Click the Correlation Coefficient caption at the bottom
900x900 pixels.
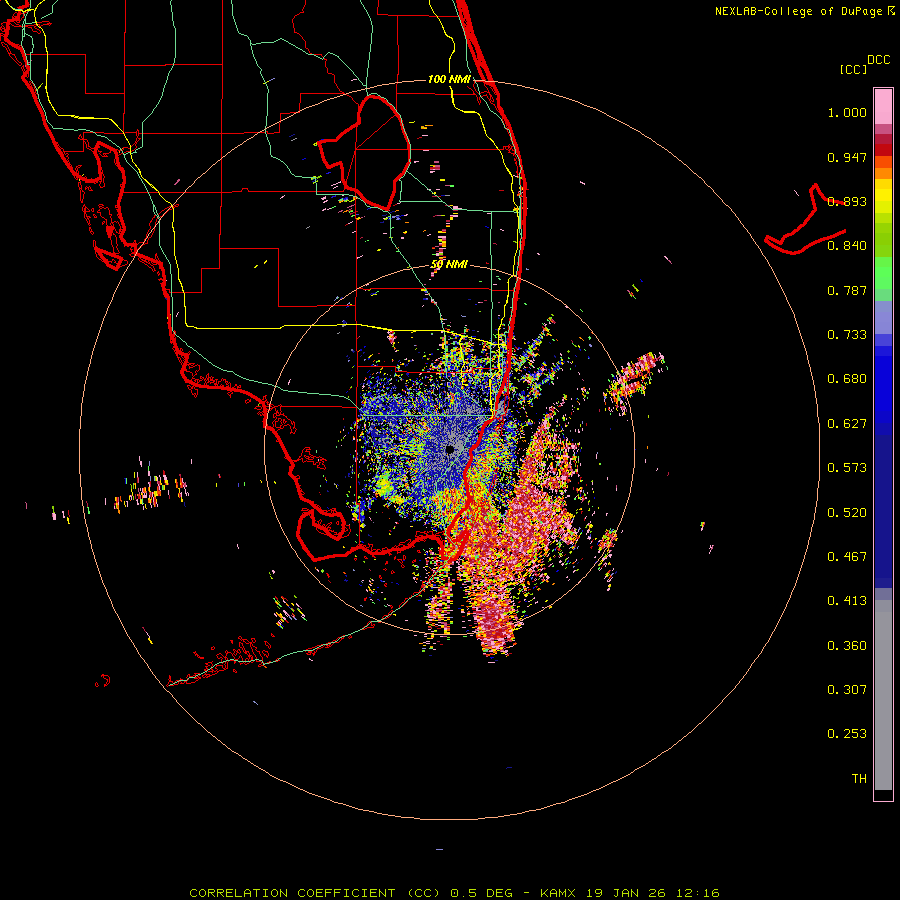coord(454,893)
